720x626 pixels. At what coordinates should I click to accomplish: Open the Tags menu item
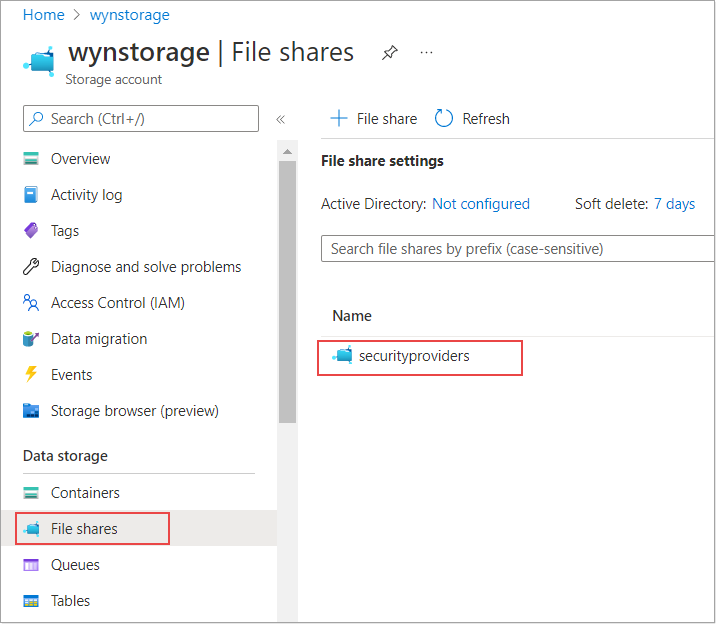click(x=65, y=231)
